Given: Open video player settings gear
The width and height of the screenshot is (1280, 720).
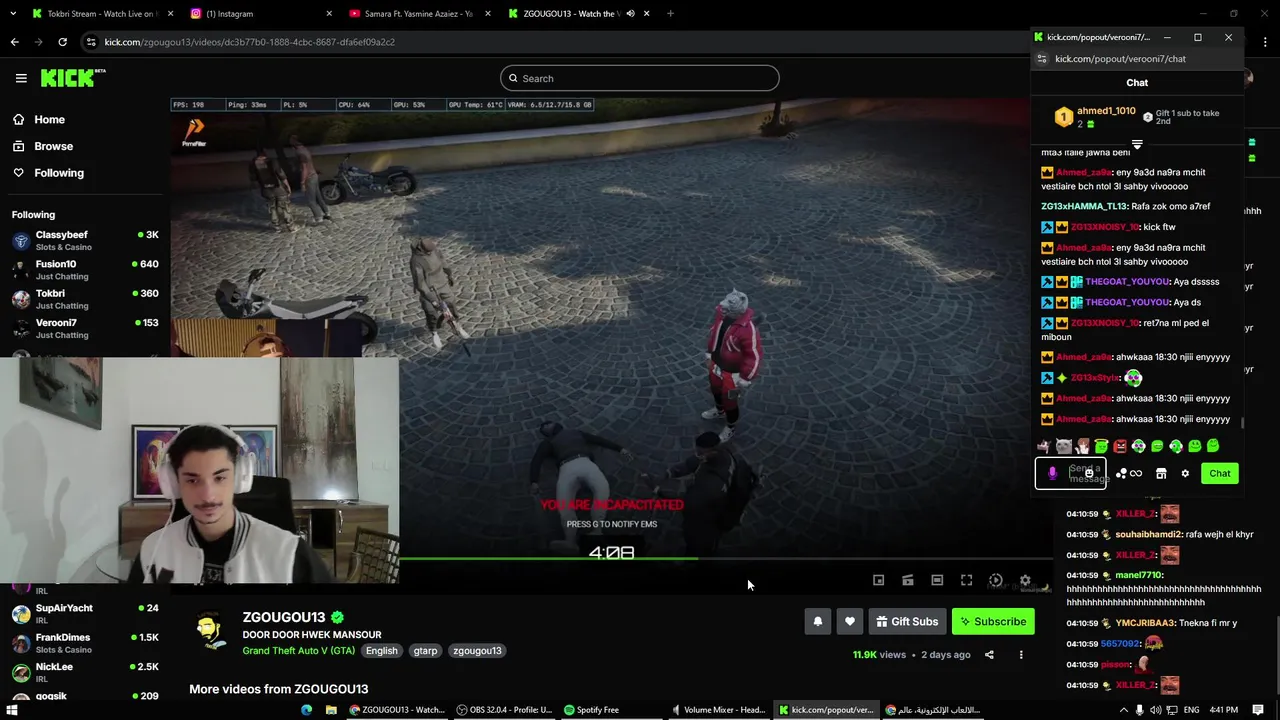Looking at the screenshot, I should click(x=1025, y=580).
